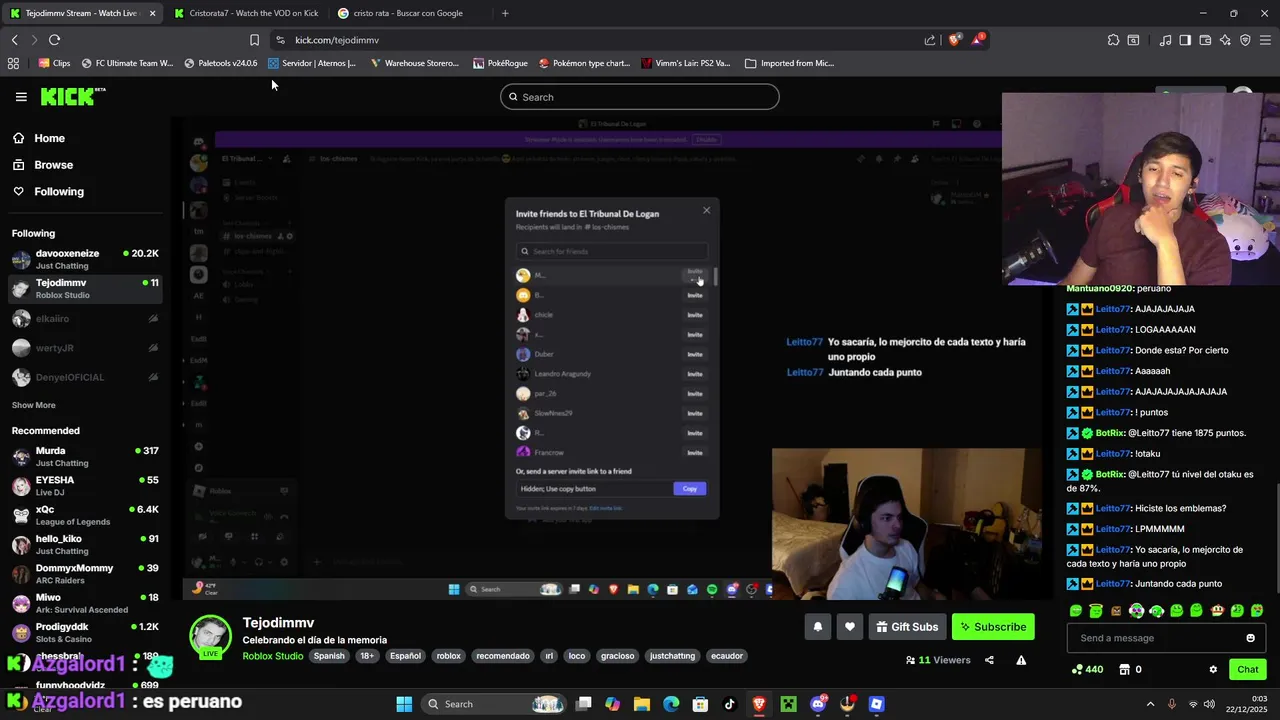Click Tejodimmv's profile avatar
This screenshot has width=1280, height=720.
coord(210,636)
